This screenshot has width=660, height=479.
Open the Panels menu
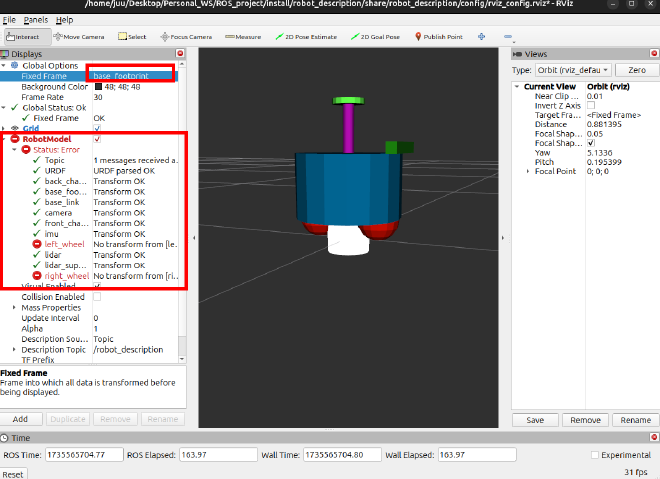point(36,20)
